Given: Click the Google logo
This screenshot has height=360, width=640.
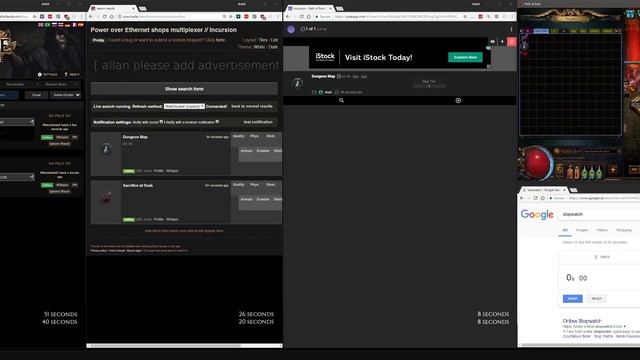Looking at the screenshot, I should [537, 214].
